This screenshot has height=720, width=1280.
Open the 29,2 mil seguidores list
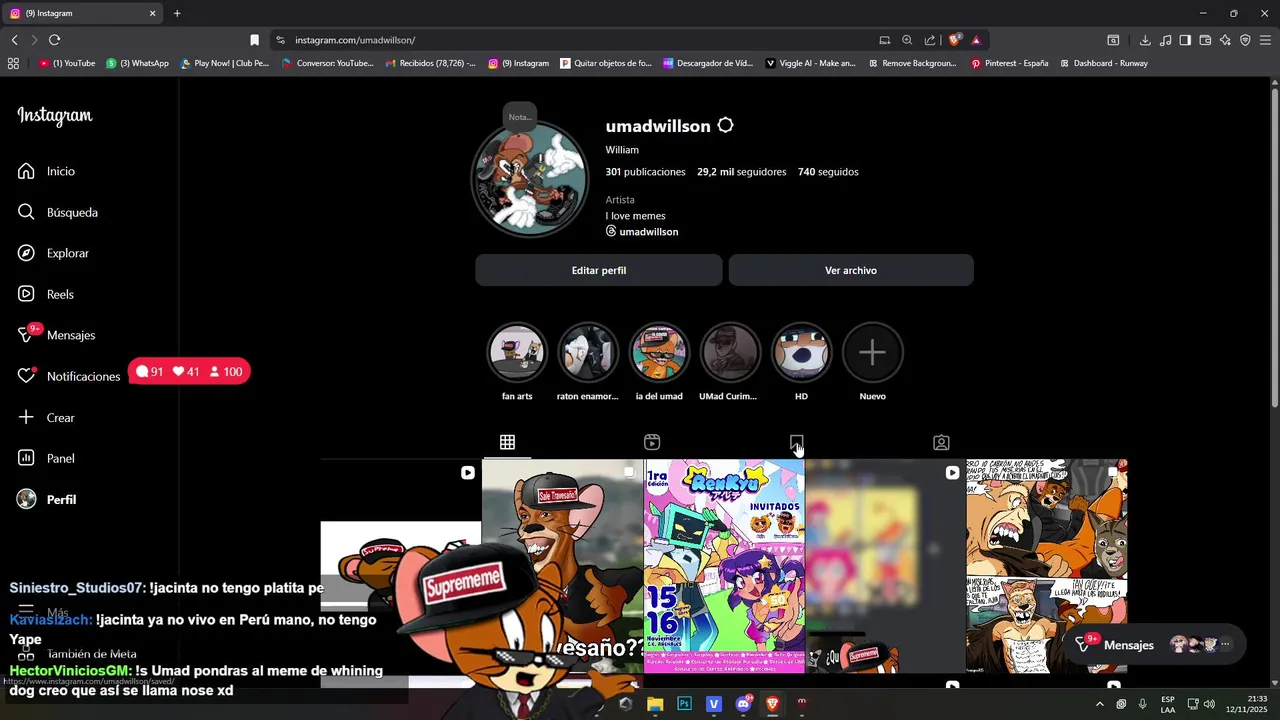tap(742, 172)
